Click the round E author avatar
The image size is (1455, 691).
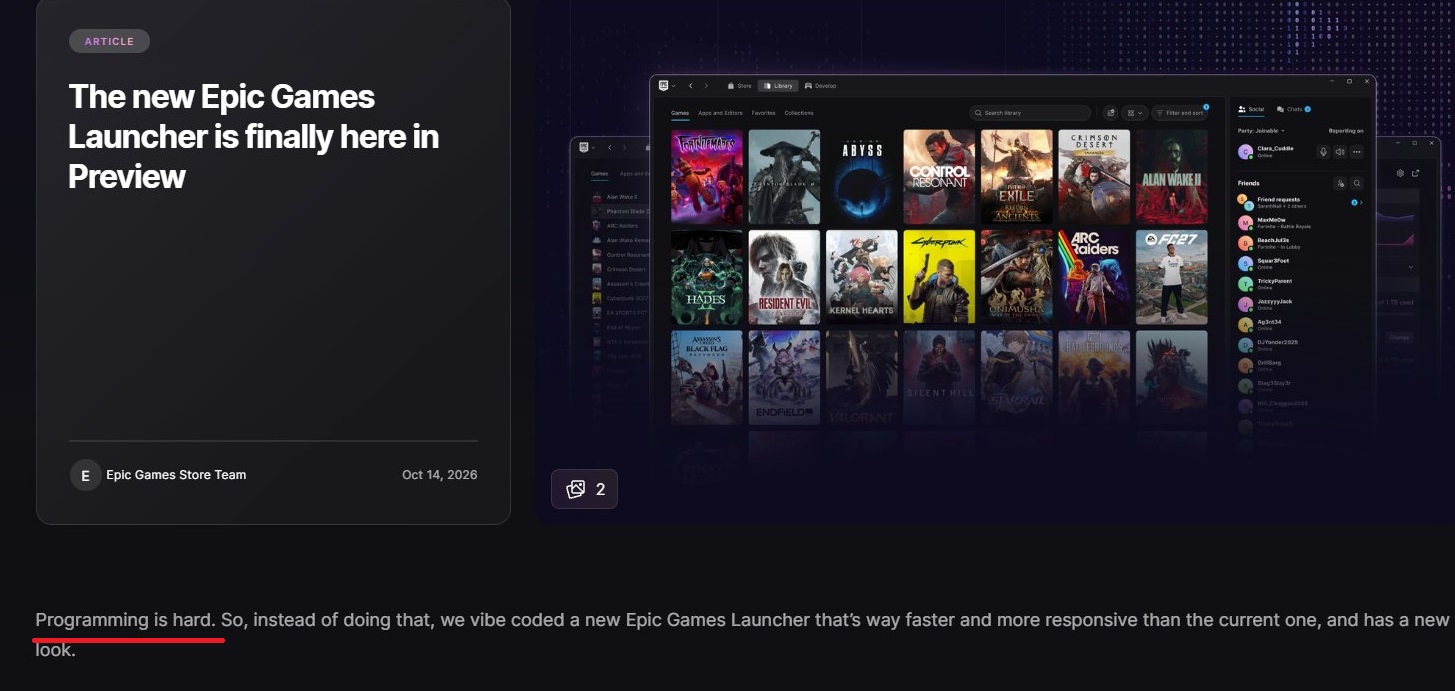coord(85,475)
